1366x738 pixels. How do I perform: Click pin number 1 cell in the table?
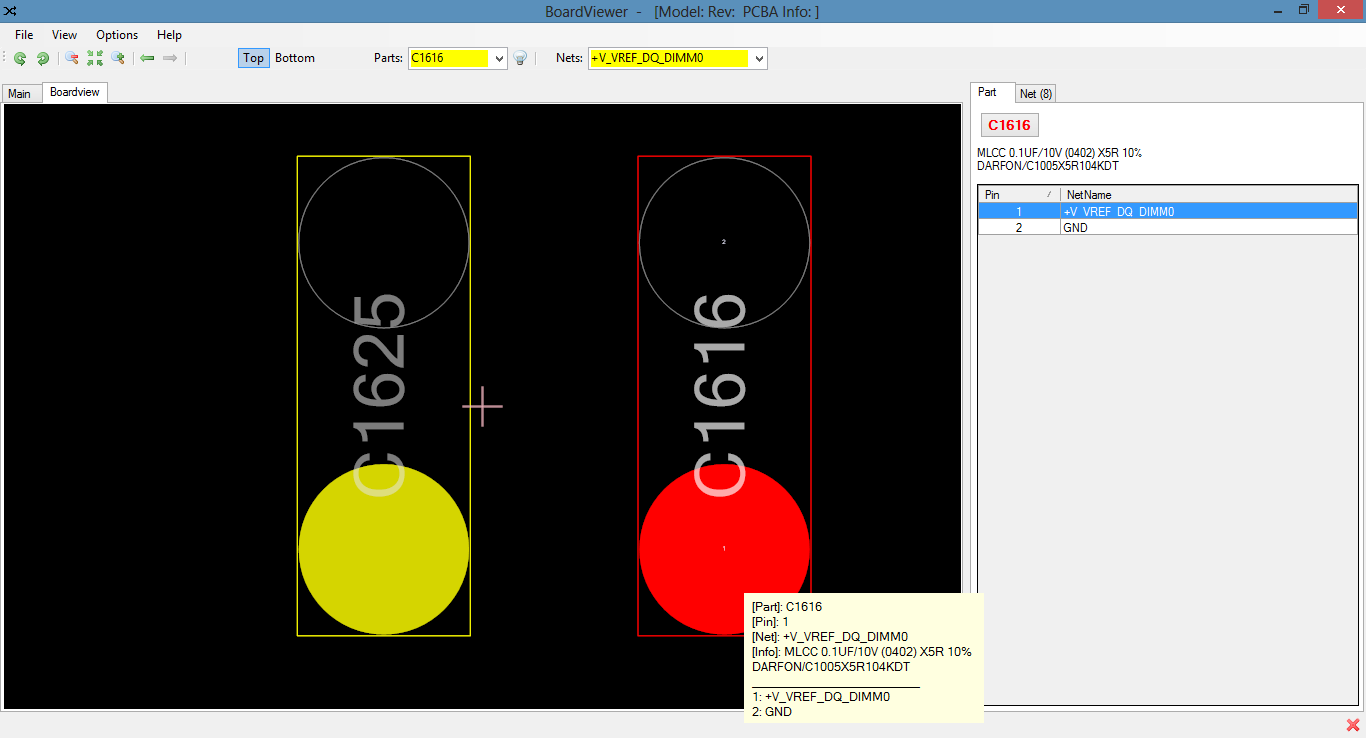(1019, 212)
